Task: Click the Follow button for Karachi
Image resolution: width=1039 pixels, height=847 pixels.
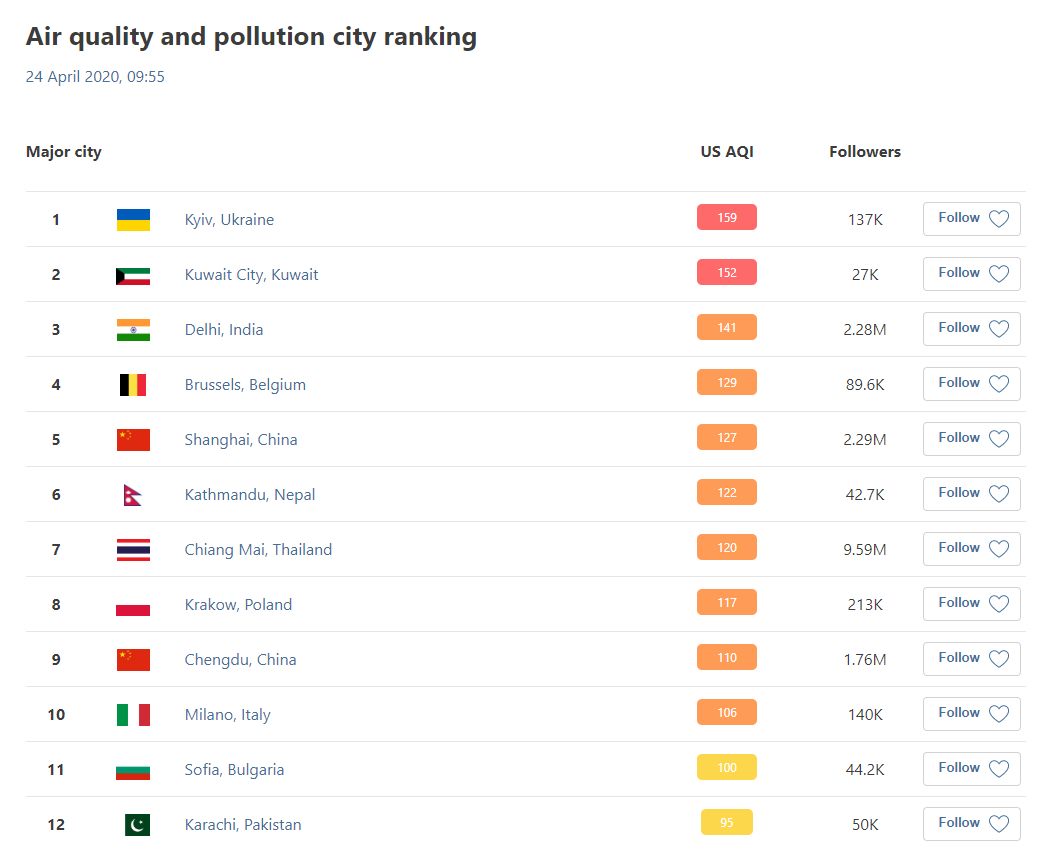Action: tap(971, 824)
